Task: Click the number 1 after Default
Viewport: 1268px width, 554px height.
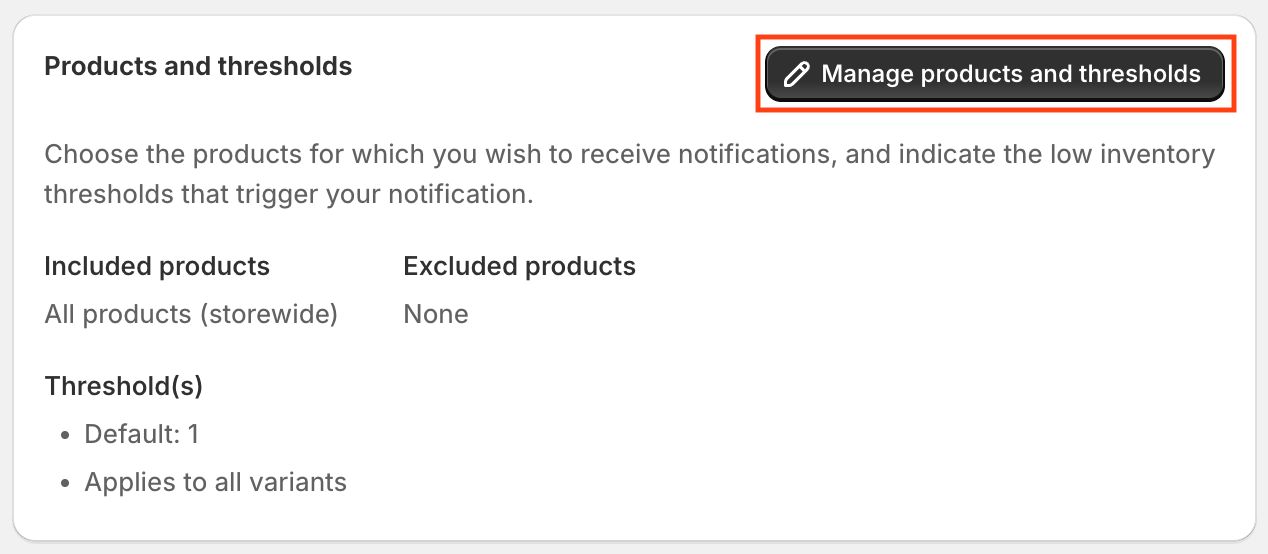Action: point(193,434)
